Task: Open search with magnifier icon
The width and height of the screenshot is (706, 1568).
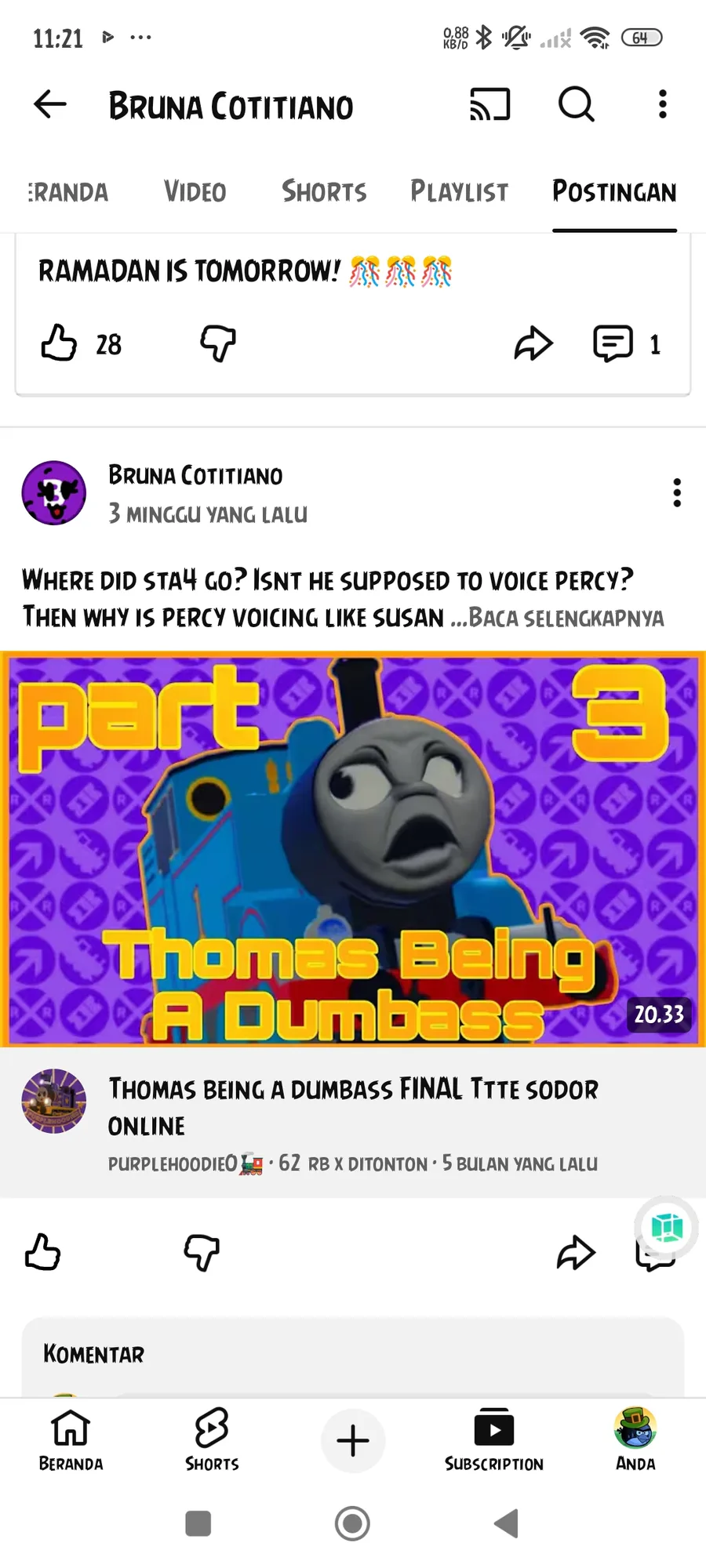Action: point(577,104)
